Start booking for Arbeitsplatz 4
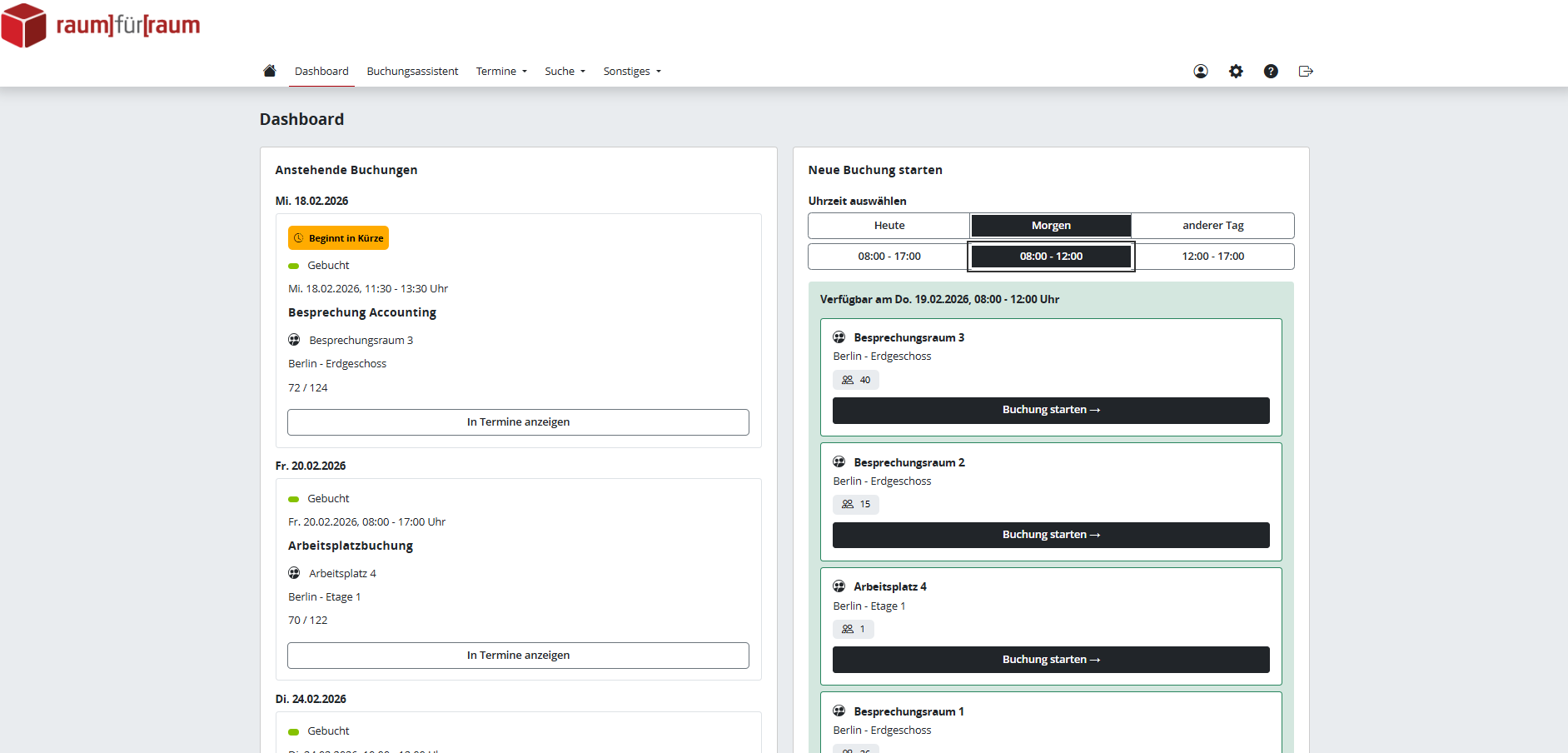Screen dimensions: 1568x753 [1051, 660]
